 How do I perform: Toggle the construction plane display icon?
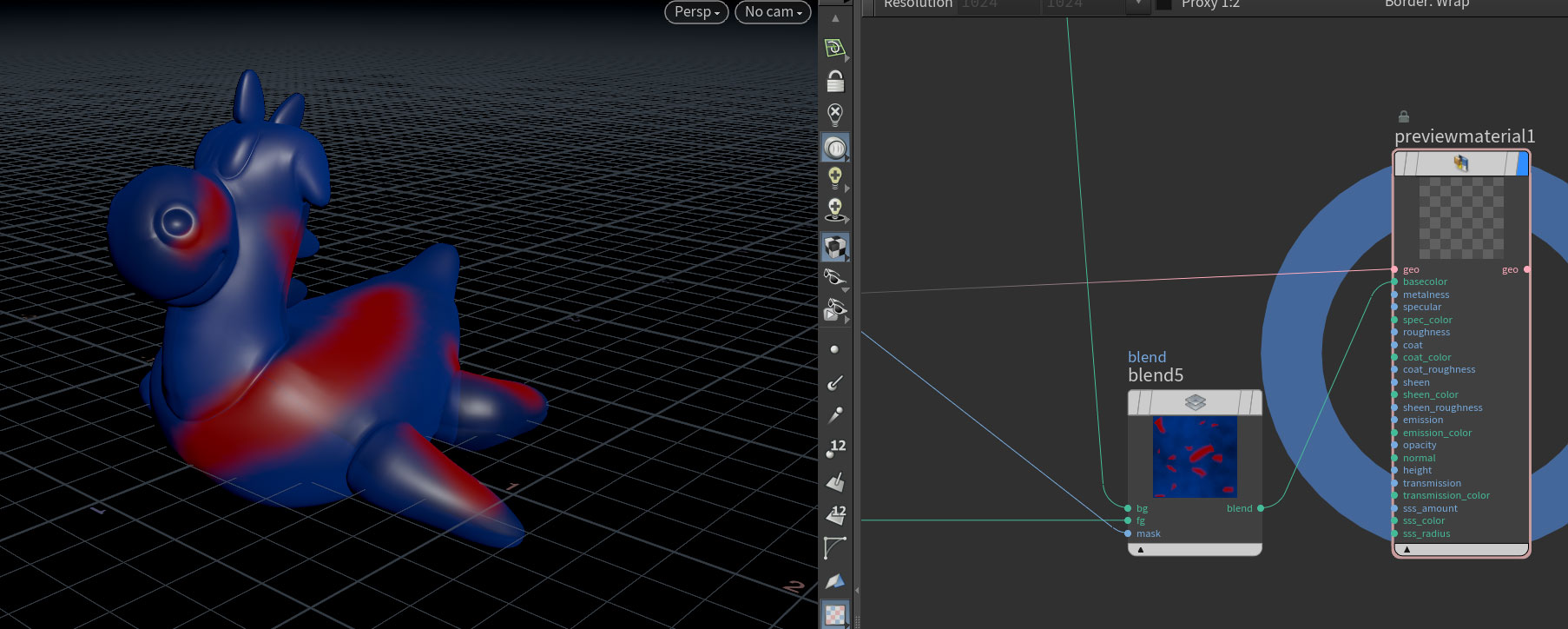click(x=835, y=49)
